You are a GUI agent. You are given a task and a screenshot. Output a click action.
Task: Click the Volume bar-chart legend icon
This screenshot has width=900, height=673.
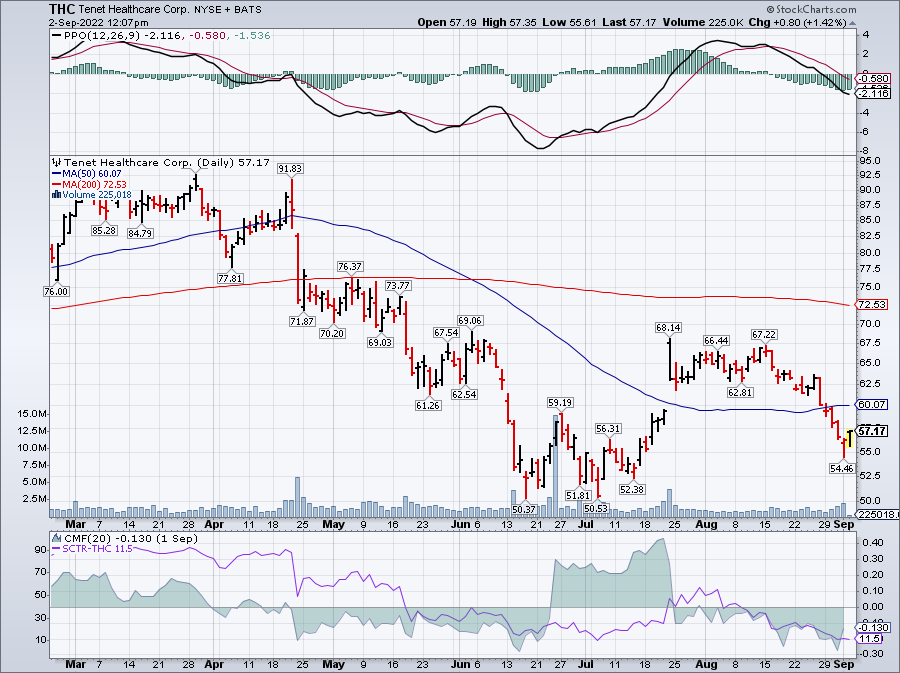[55, 192]
